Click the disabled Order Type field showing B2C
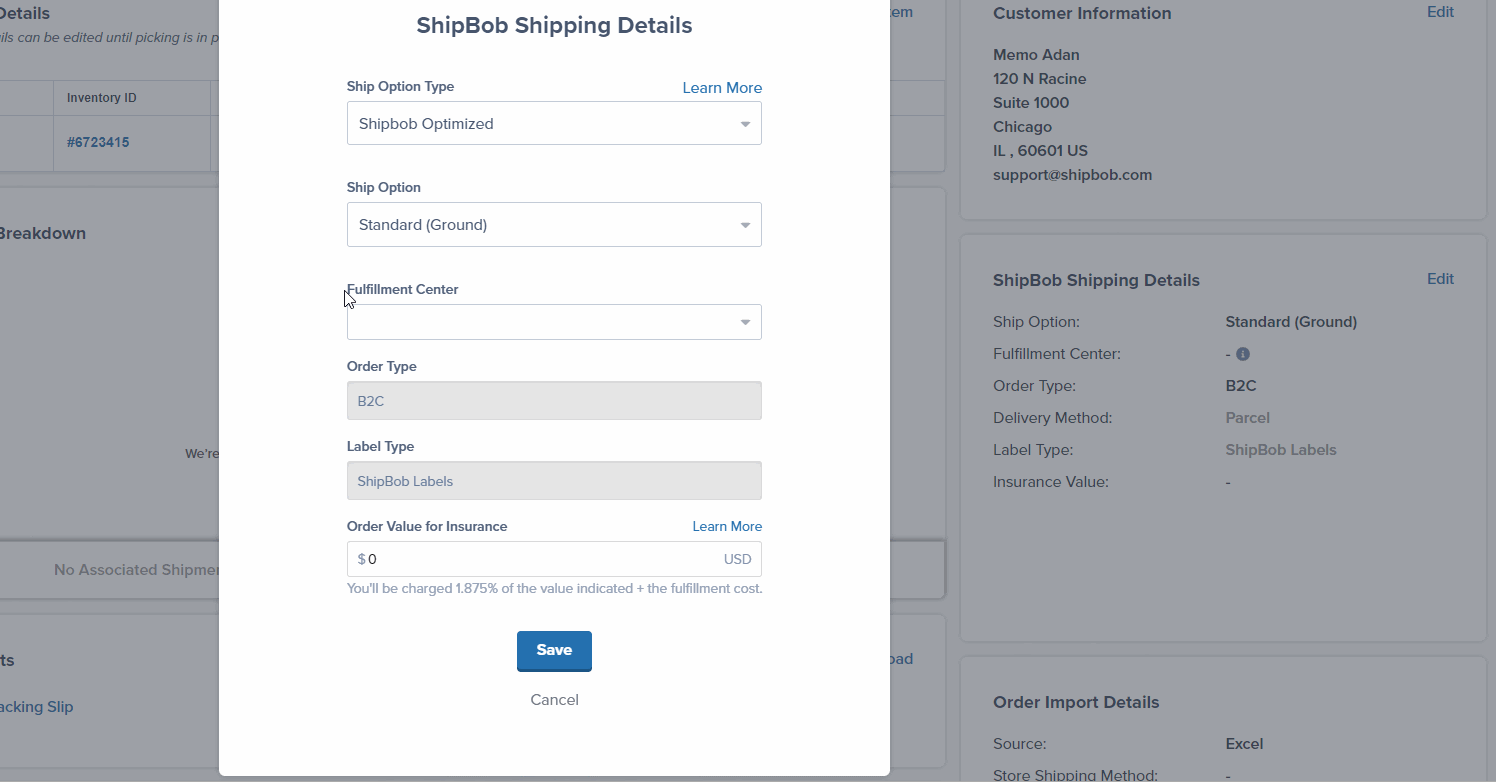The width and height of the screenshot is (1496, 782). click(554, 400)
